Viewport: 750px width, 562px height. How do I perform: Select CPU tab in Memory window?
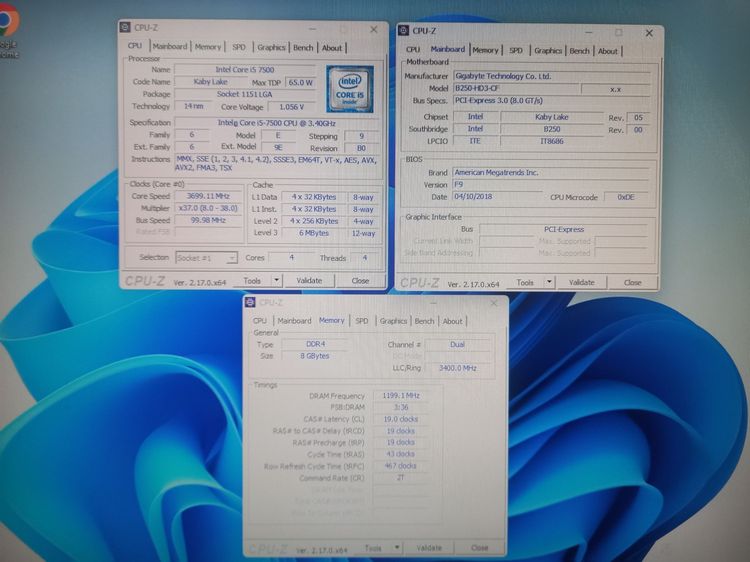click(260, 320)
